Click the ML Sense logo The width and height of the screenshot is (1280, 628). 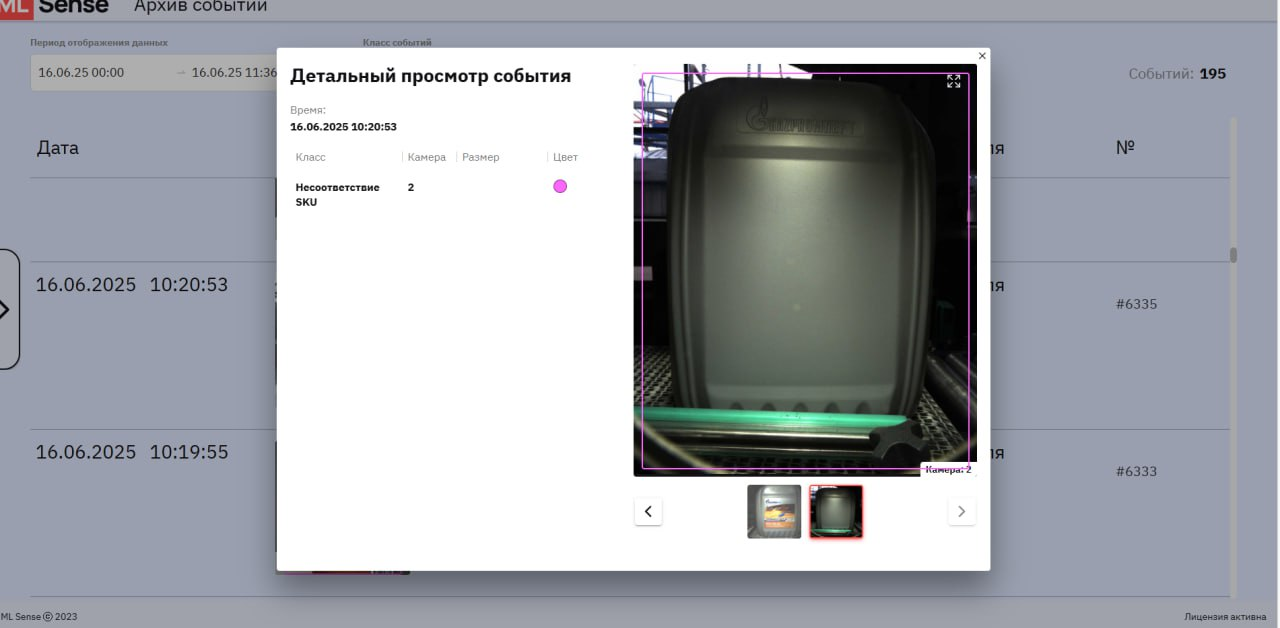click(54, 7)
